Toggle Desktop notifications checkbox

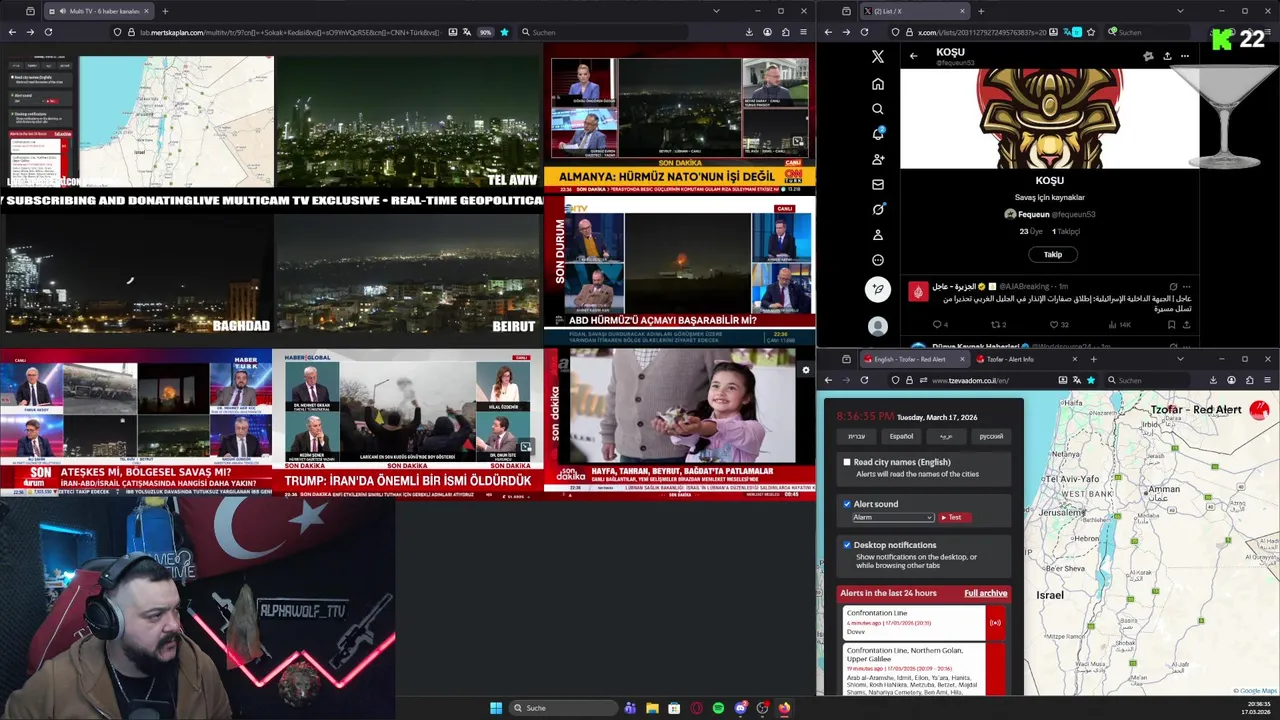847,545
